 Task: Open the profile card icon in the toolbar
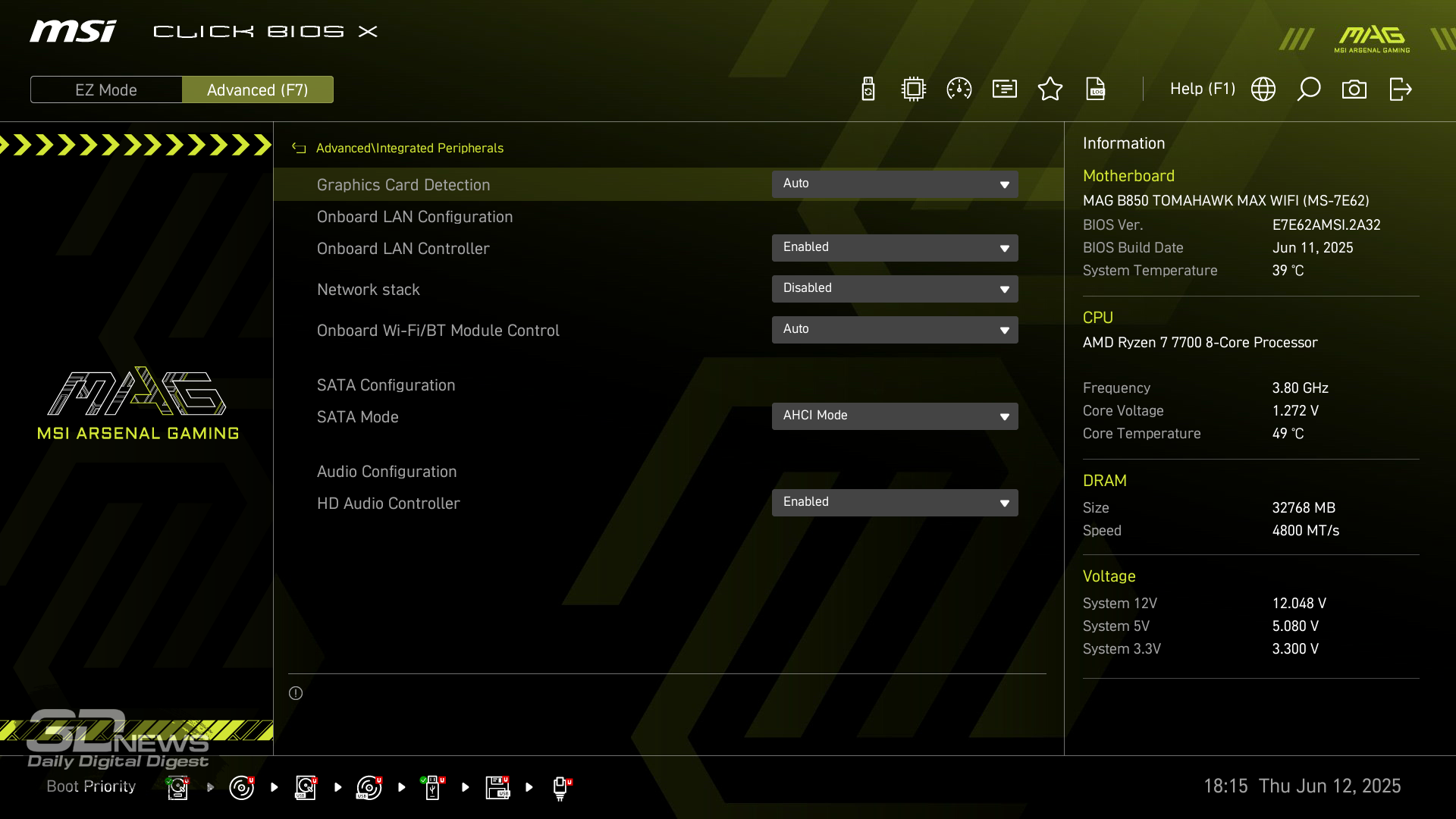[x=1005, y=89]
